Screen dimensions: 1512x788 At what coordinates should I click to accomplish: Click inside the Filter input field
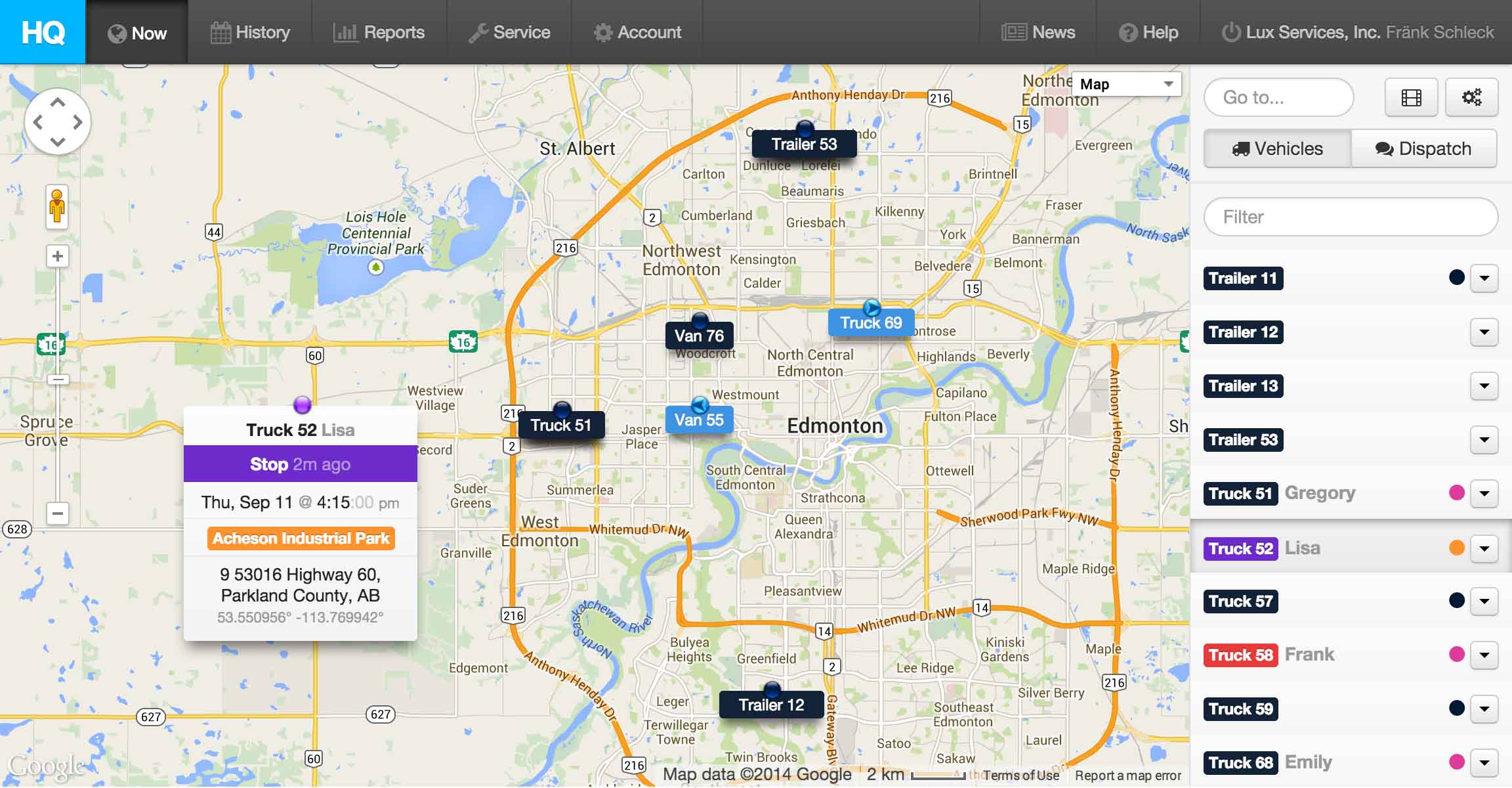tap(1350, 217)
